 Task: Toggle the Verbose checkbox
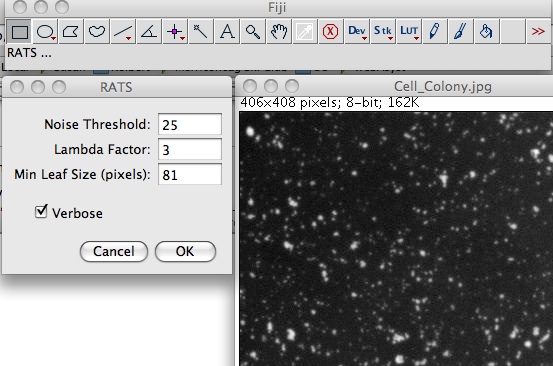tap(41, 212)
